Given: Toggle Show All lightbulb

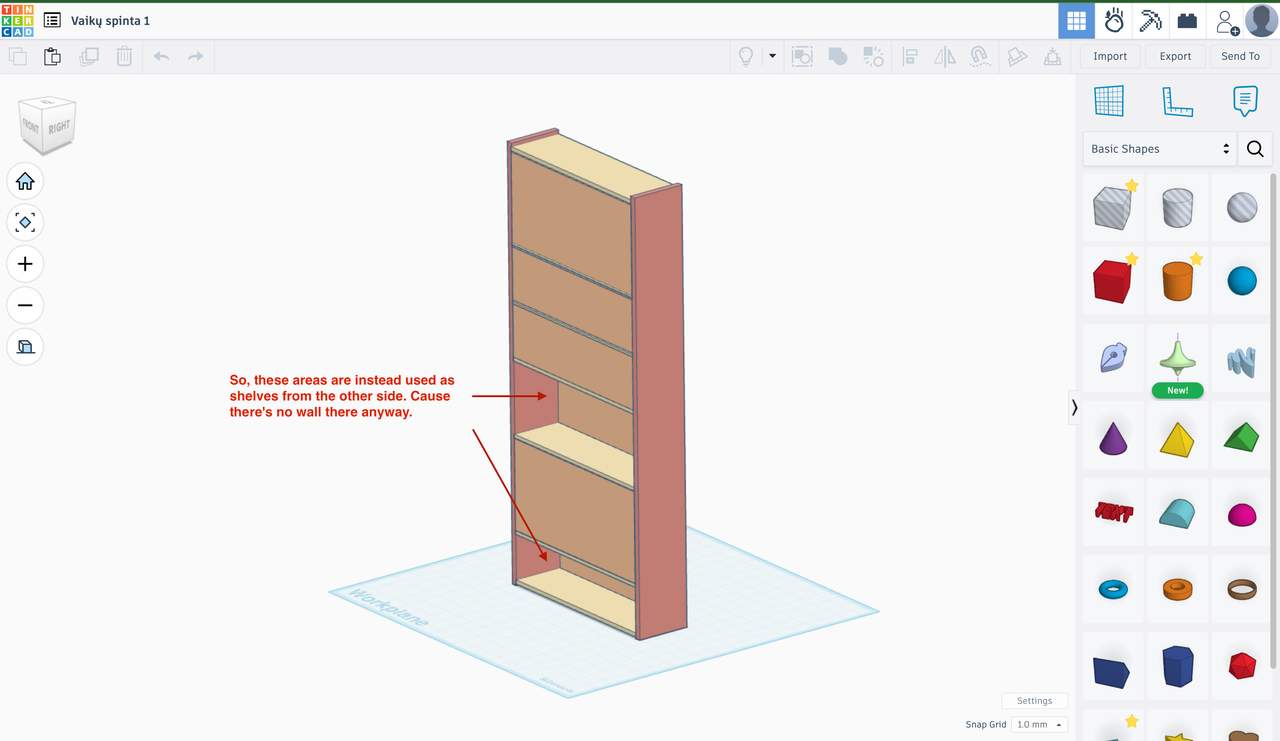Looking at the screenshot, I should point(746,57).
